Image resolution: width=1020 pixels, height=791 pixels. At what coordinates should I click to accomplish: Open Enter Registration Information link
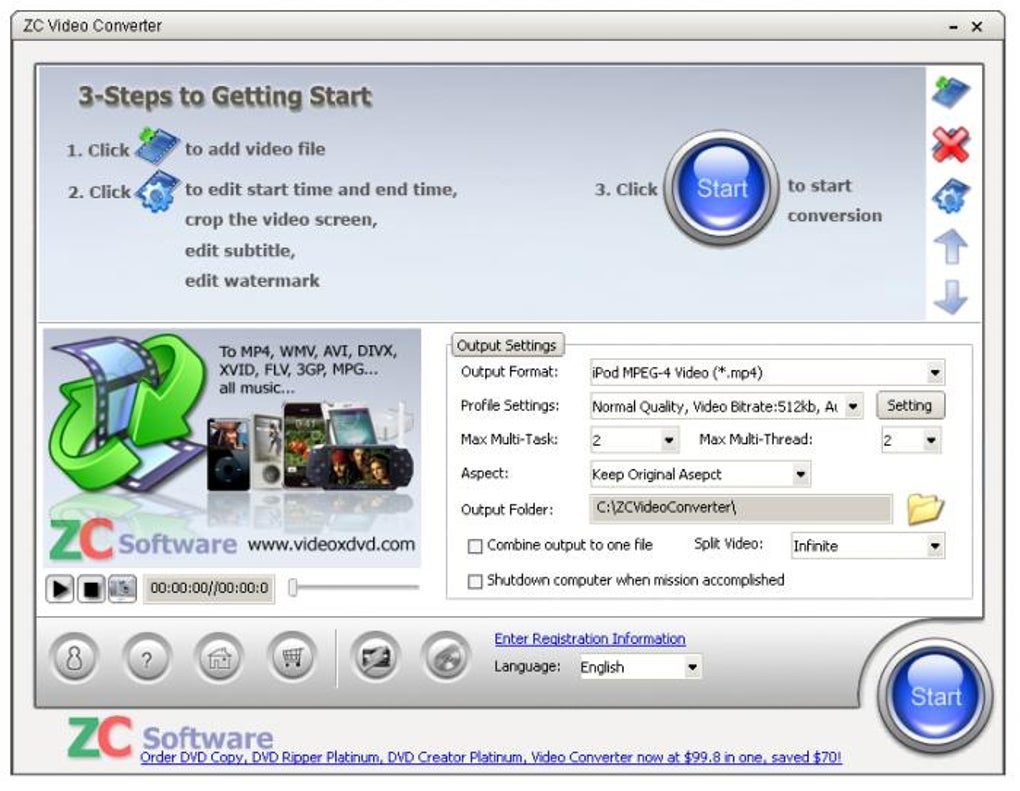tap(589, 639)
